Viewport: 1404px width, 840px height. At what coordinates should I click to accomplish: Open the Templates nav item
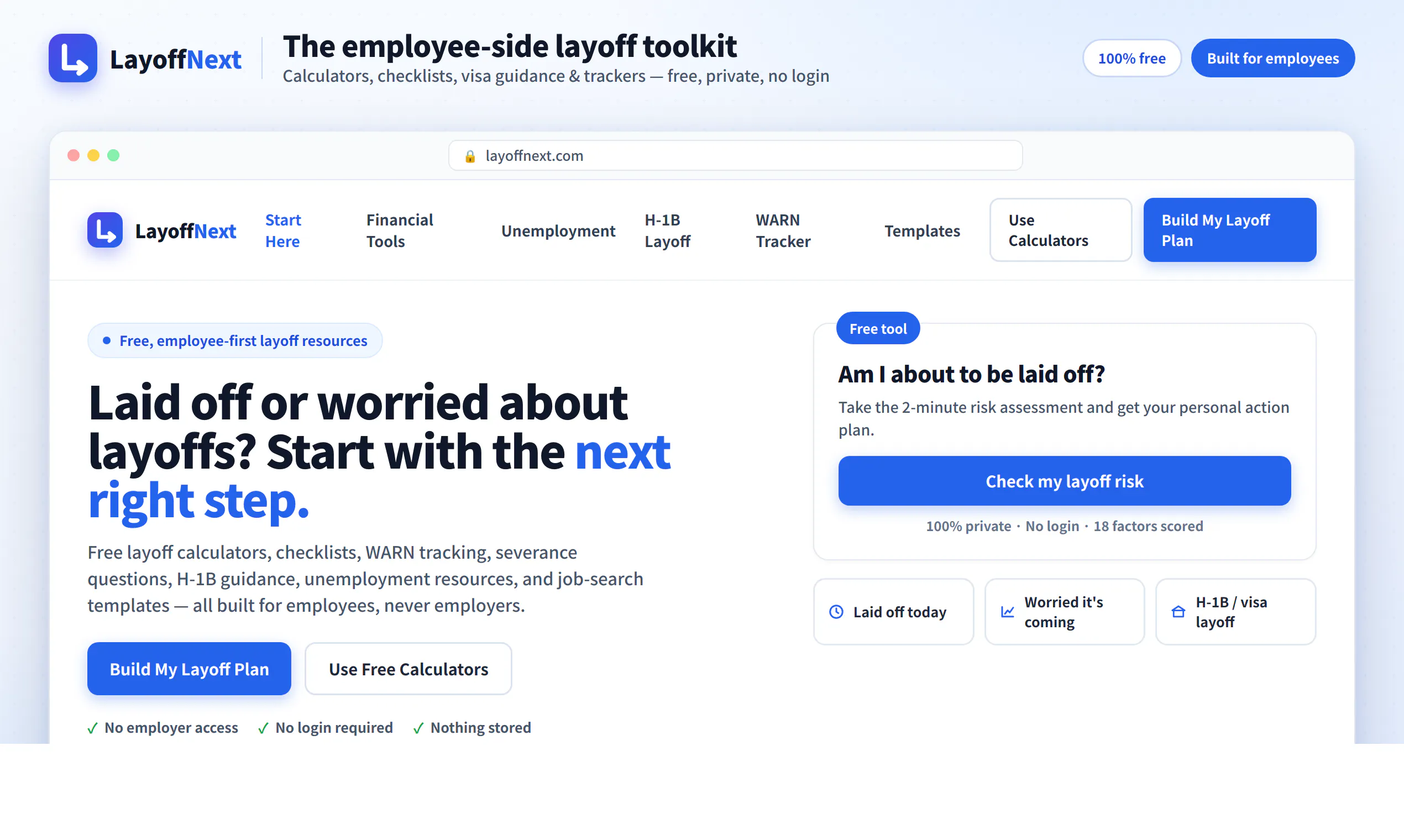click(922, 230)
